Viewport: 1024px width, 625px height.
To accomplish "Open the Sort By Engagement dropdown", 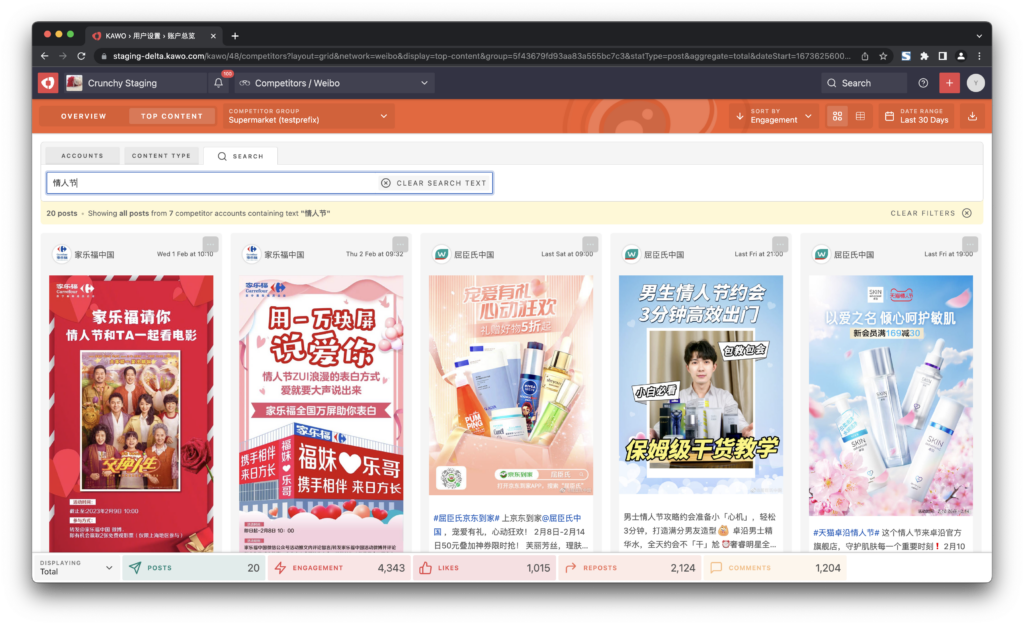I will pyautogui.click(x=773, y=116).
